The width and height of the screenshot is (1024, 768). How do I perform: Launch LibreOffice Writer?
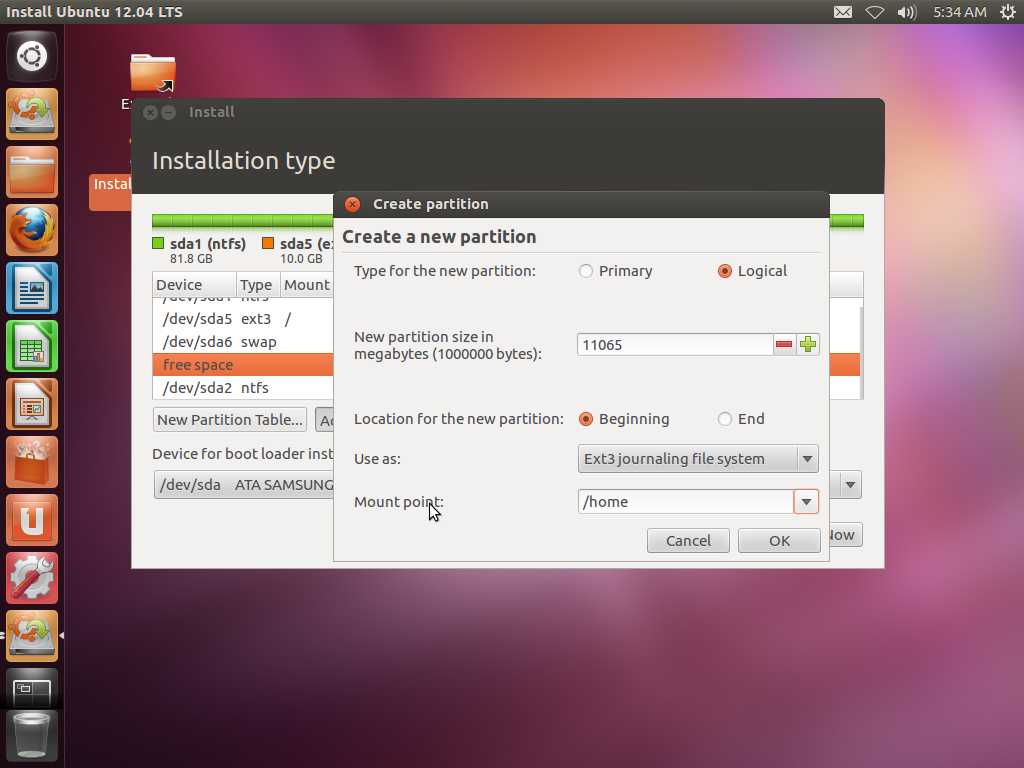(x=31, y=288)
